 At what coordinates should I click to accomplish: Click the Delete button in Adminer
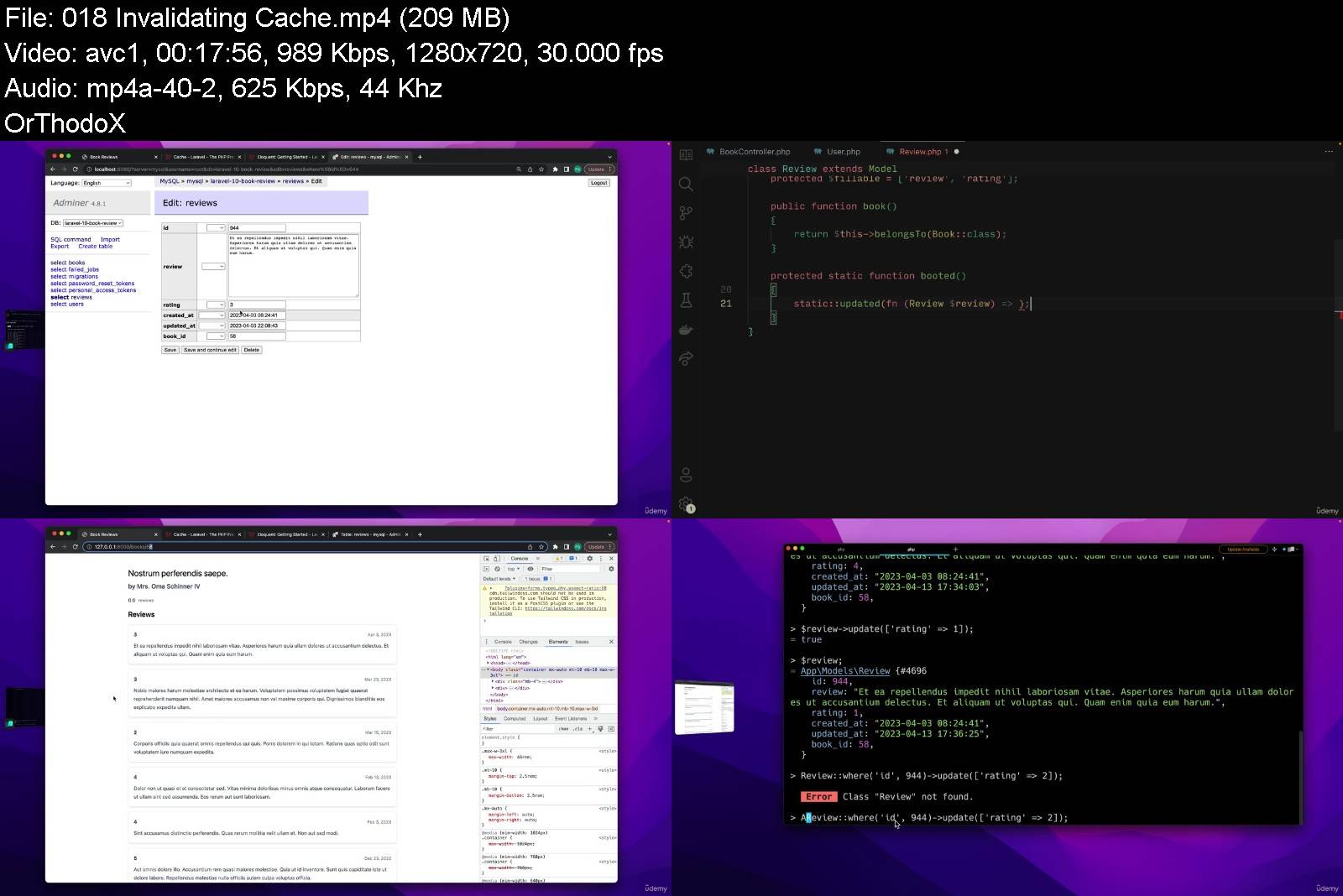coord(252,350)
